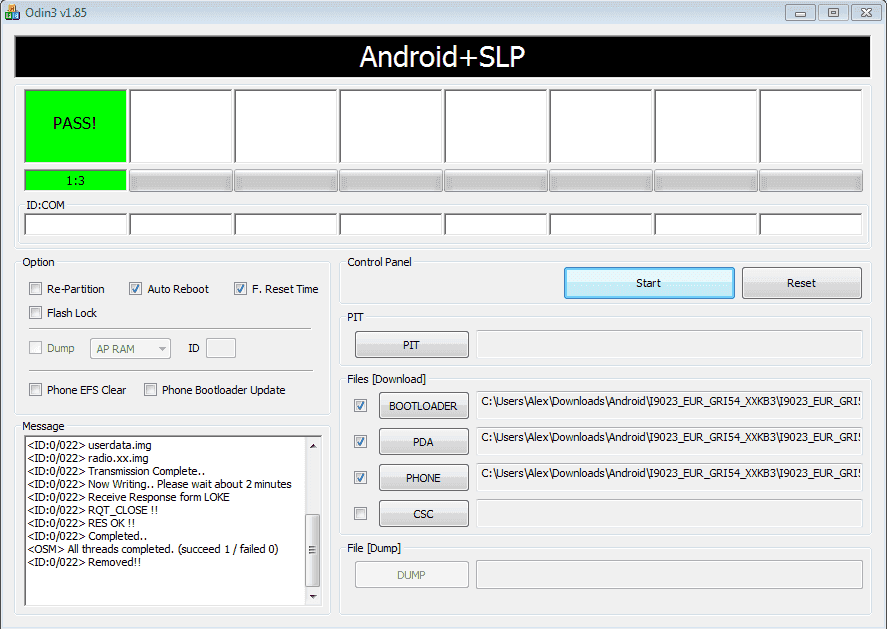The image size is (887, 629).
Task: Select the 'Removed!!' log line
Action: [84, 562]
